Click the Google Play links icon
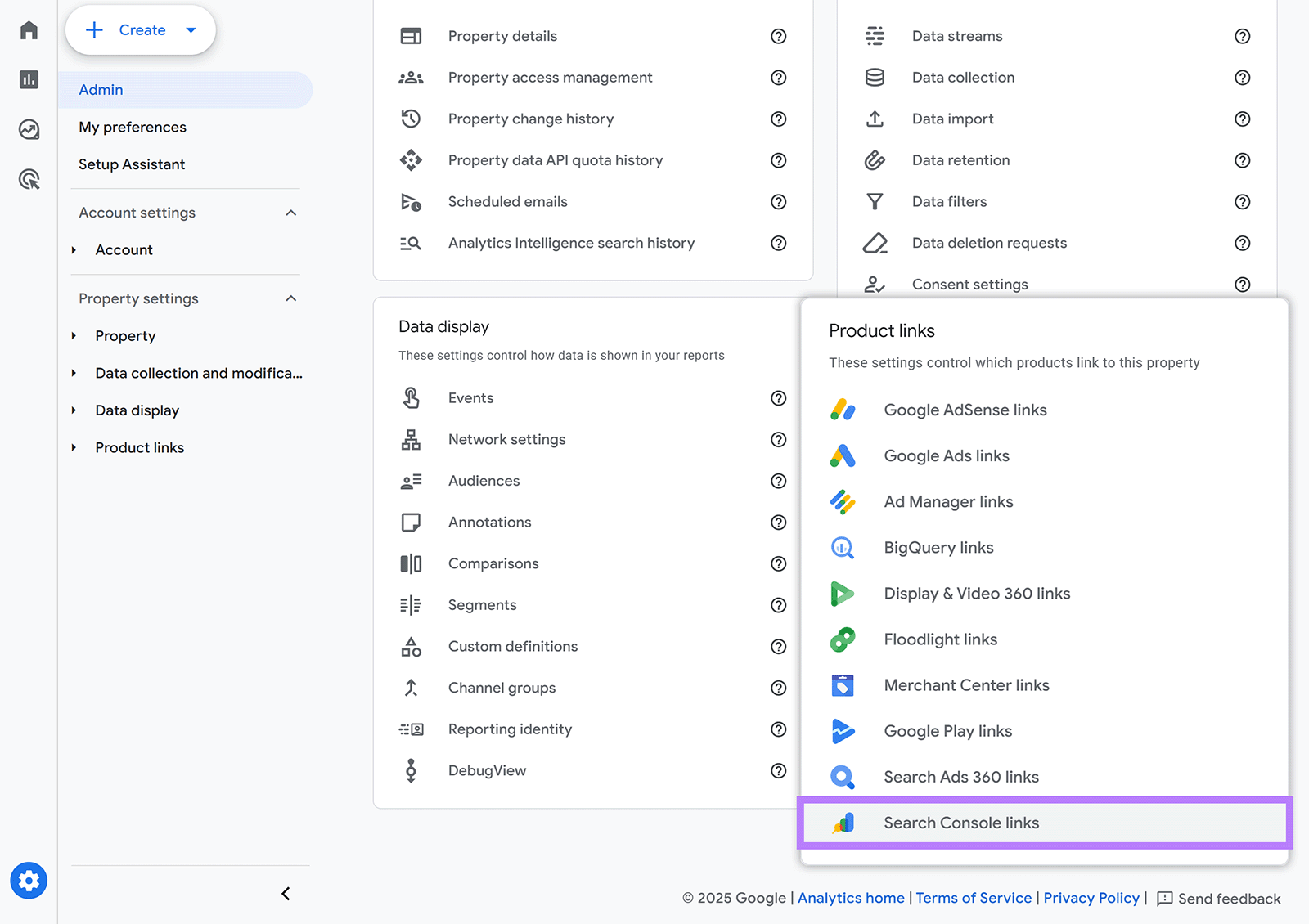 coord(843,731)
